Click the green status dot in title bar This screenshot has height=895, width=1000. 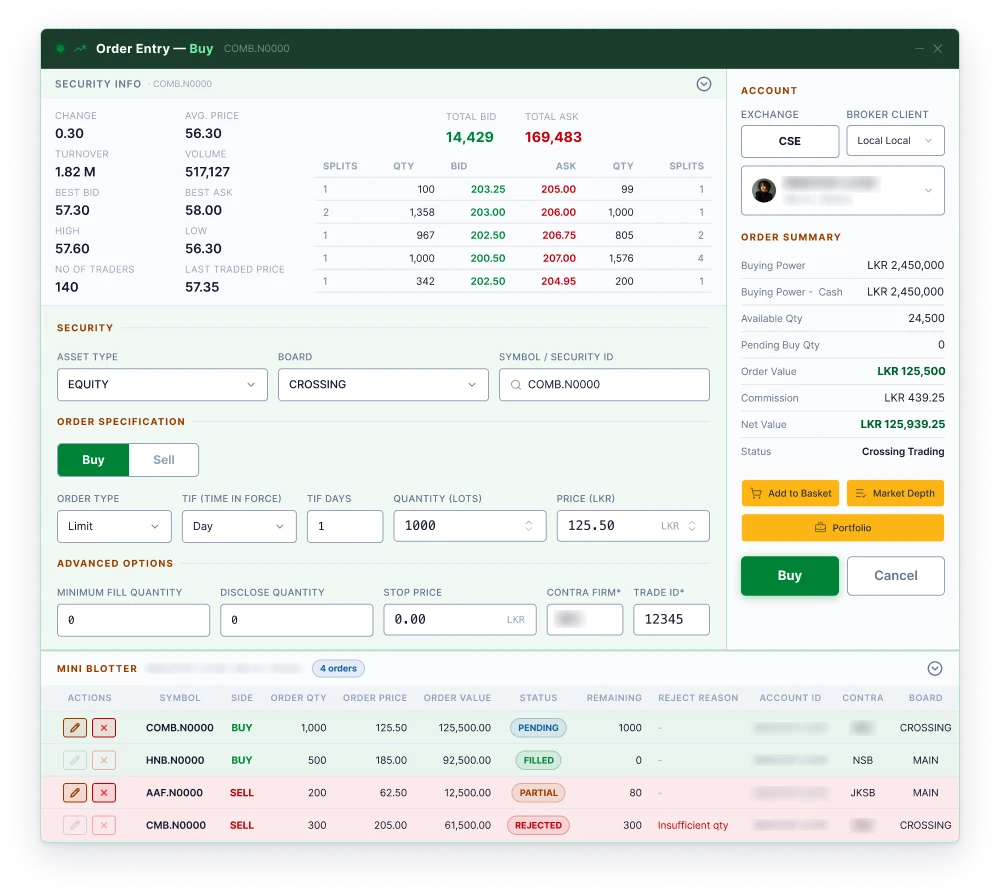[x=61, y=48]
